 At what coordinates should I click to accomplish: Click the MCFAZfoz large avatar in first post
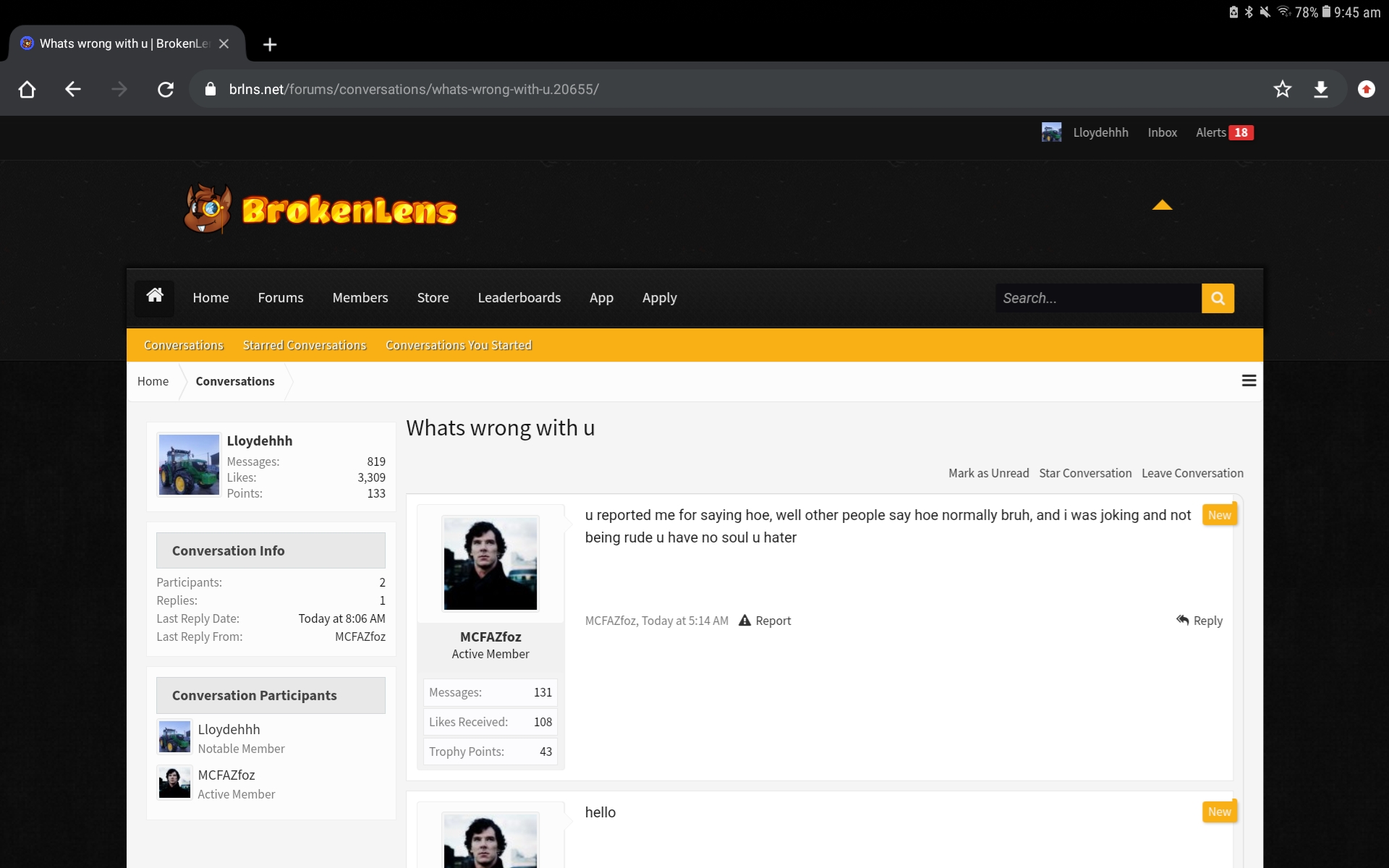(x=490, y=563)
